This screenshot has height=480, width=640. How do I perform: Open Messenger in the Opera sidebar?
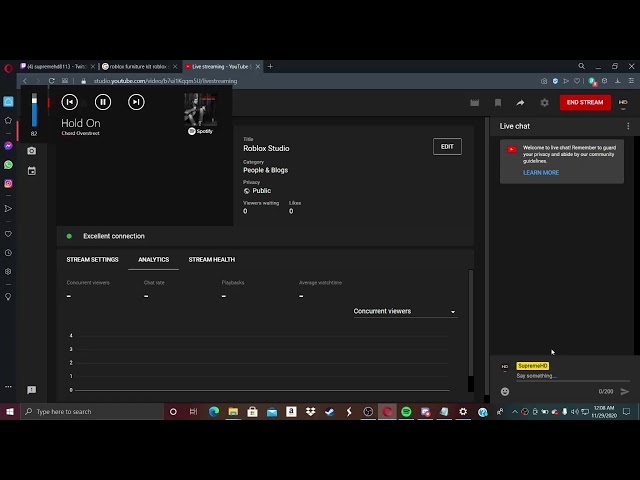(8, 146)
